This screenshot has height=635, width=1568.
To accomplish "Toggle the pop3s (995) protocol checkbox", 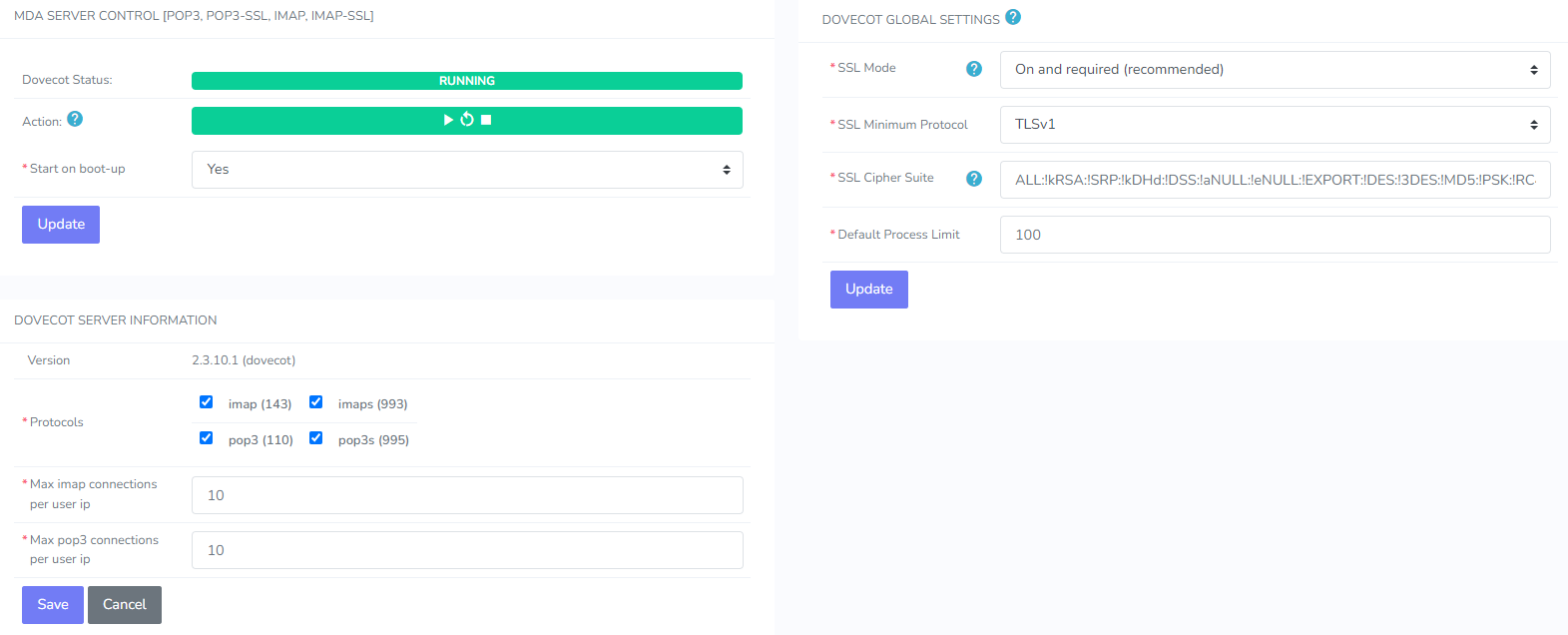I will point(316,438).
